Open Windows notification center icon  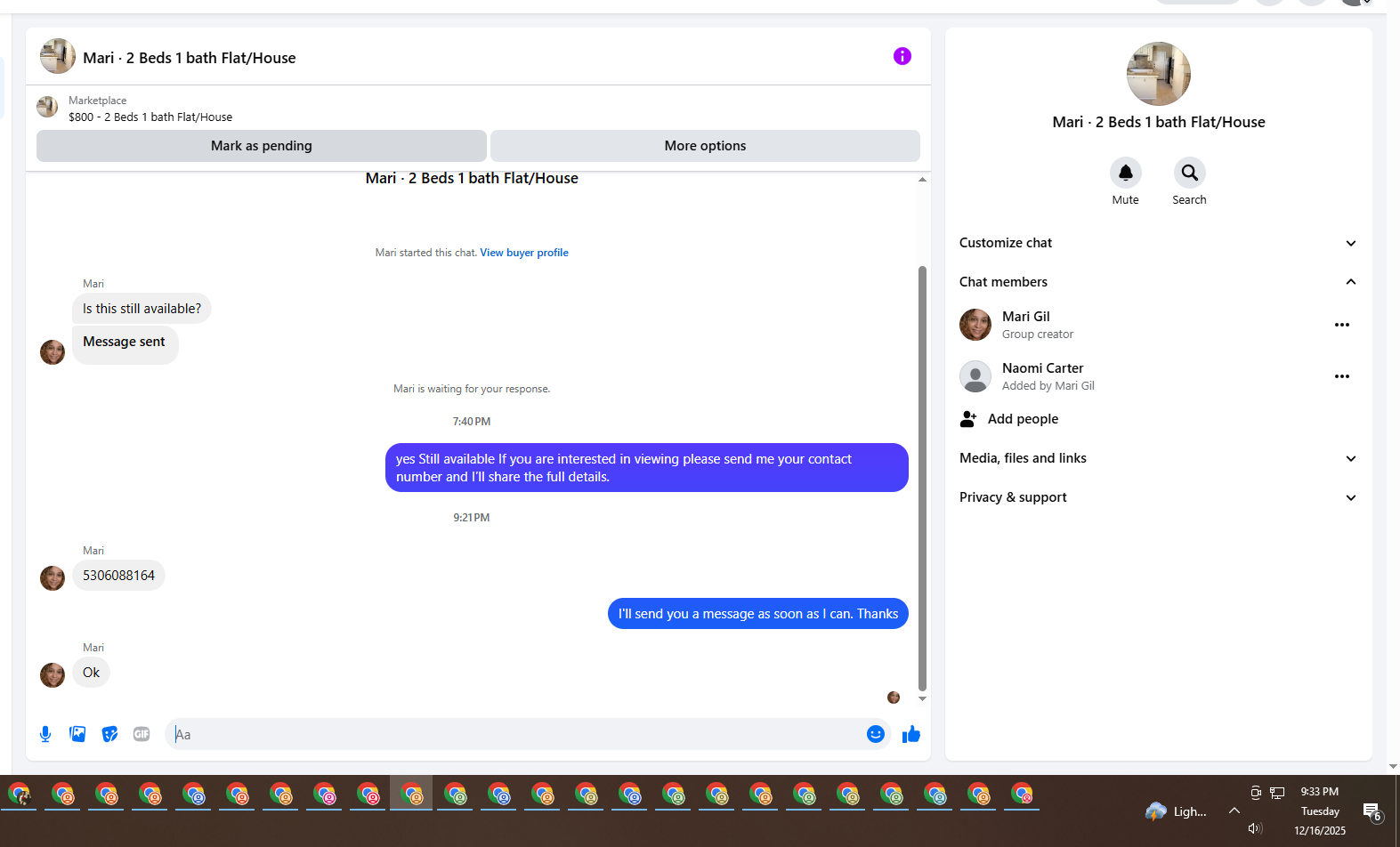coord(1372,811)
